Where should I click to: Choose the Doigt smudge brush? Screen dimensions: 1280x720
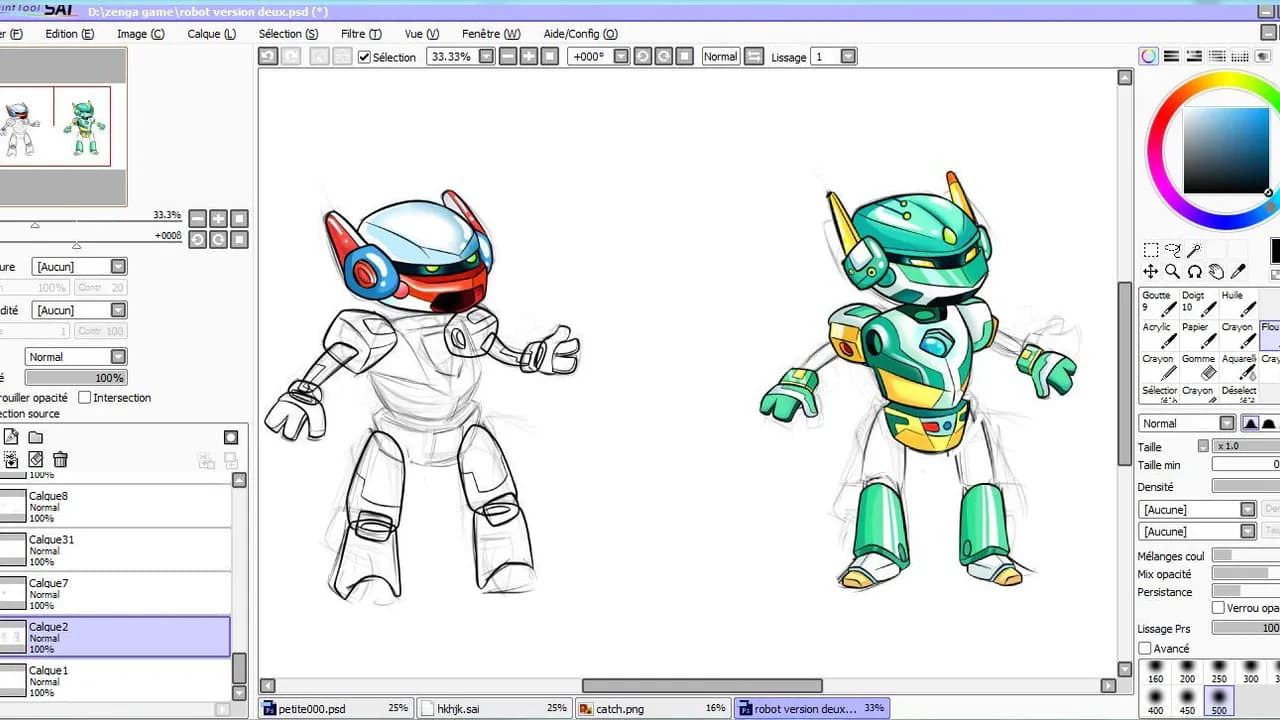point(1198,303)
